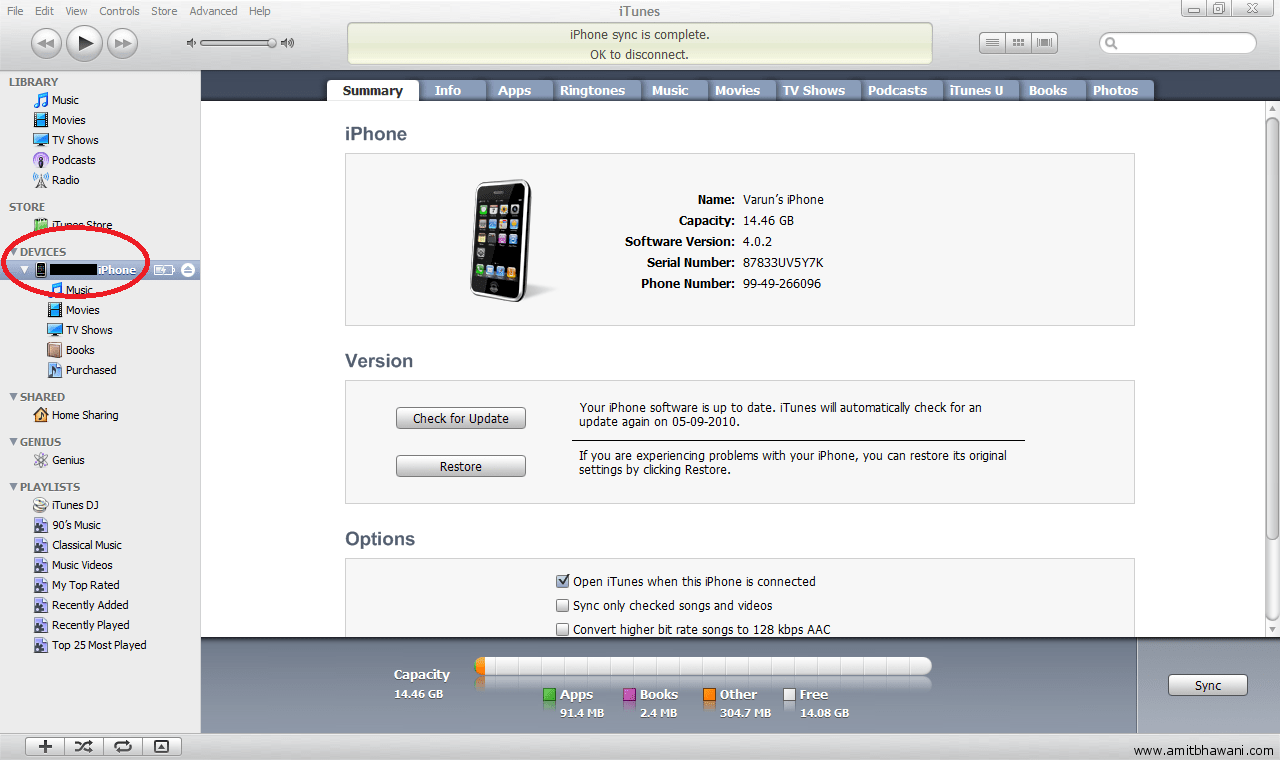Collapse the SHARED section
Screen dimensions: 1280x760
pyautogui.click(x=13, y=397)
